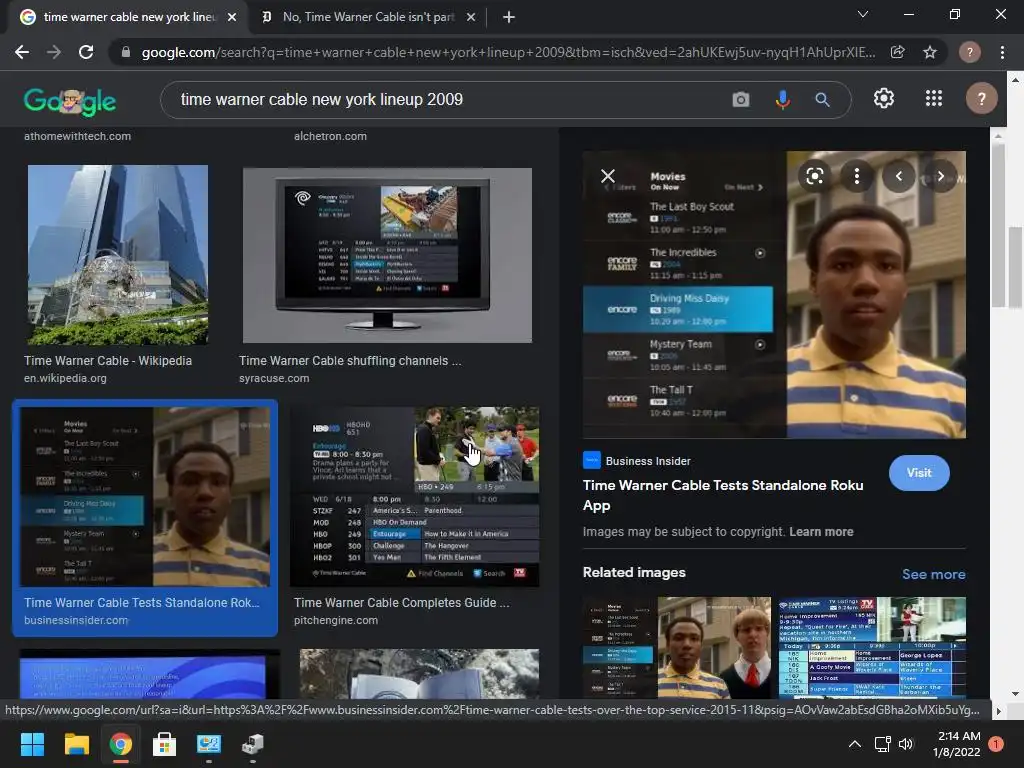Image resolution: width=1024 pixels, height=768 pixels.
Task: Click the address bar URL
Action: (508, 52)
